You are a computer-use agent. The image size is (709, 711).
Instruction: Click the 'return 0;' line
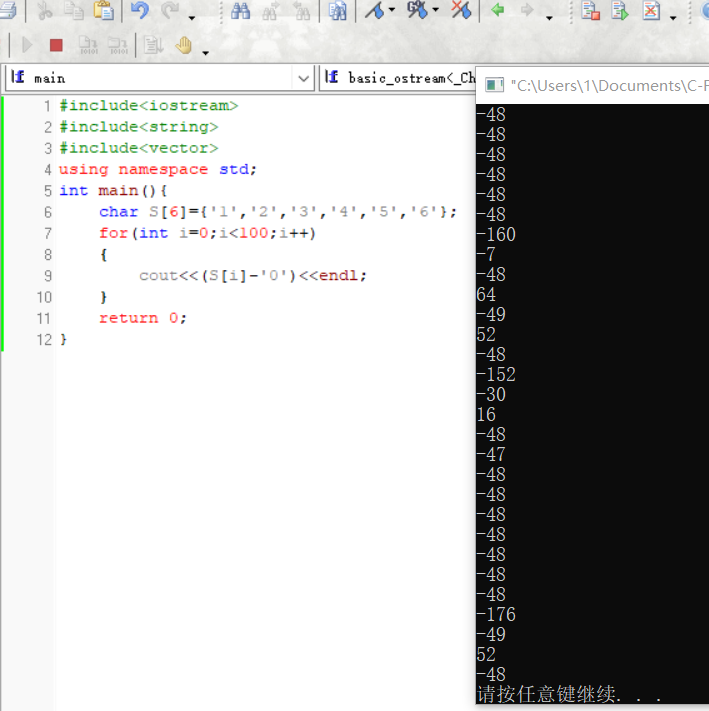point(142,318)
